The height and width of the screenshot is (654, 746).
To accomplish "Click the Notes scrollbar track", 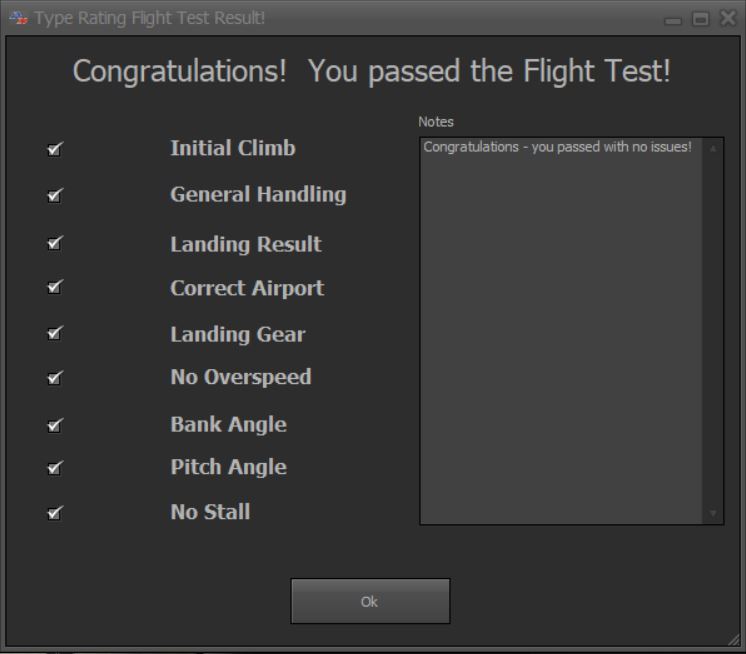I will click(713, 331).
